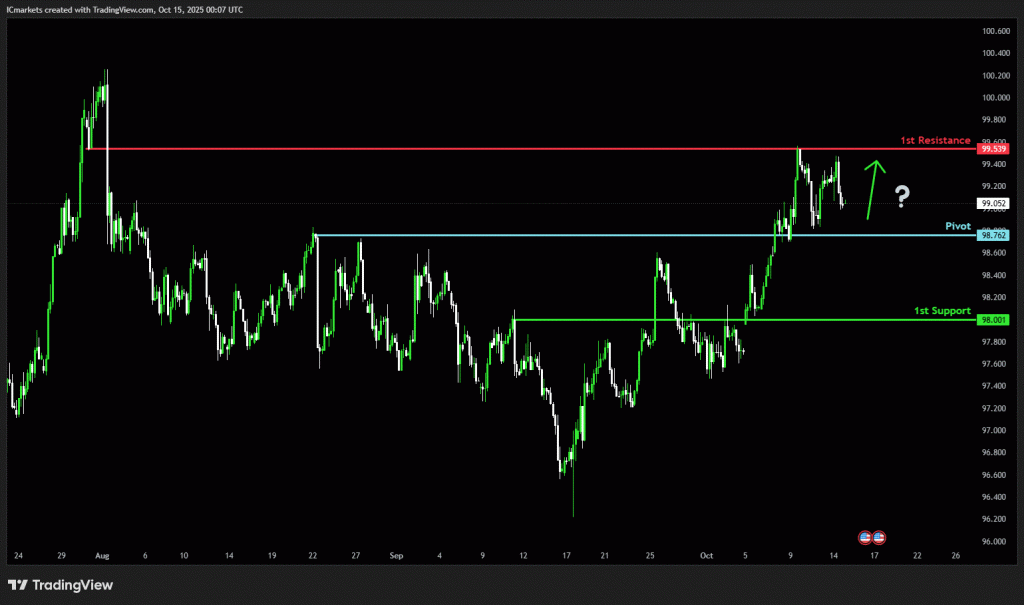Click the 'Oct' label on time axis
Viewport: 1024px width, 605px height.
point(707,554)
